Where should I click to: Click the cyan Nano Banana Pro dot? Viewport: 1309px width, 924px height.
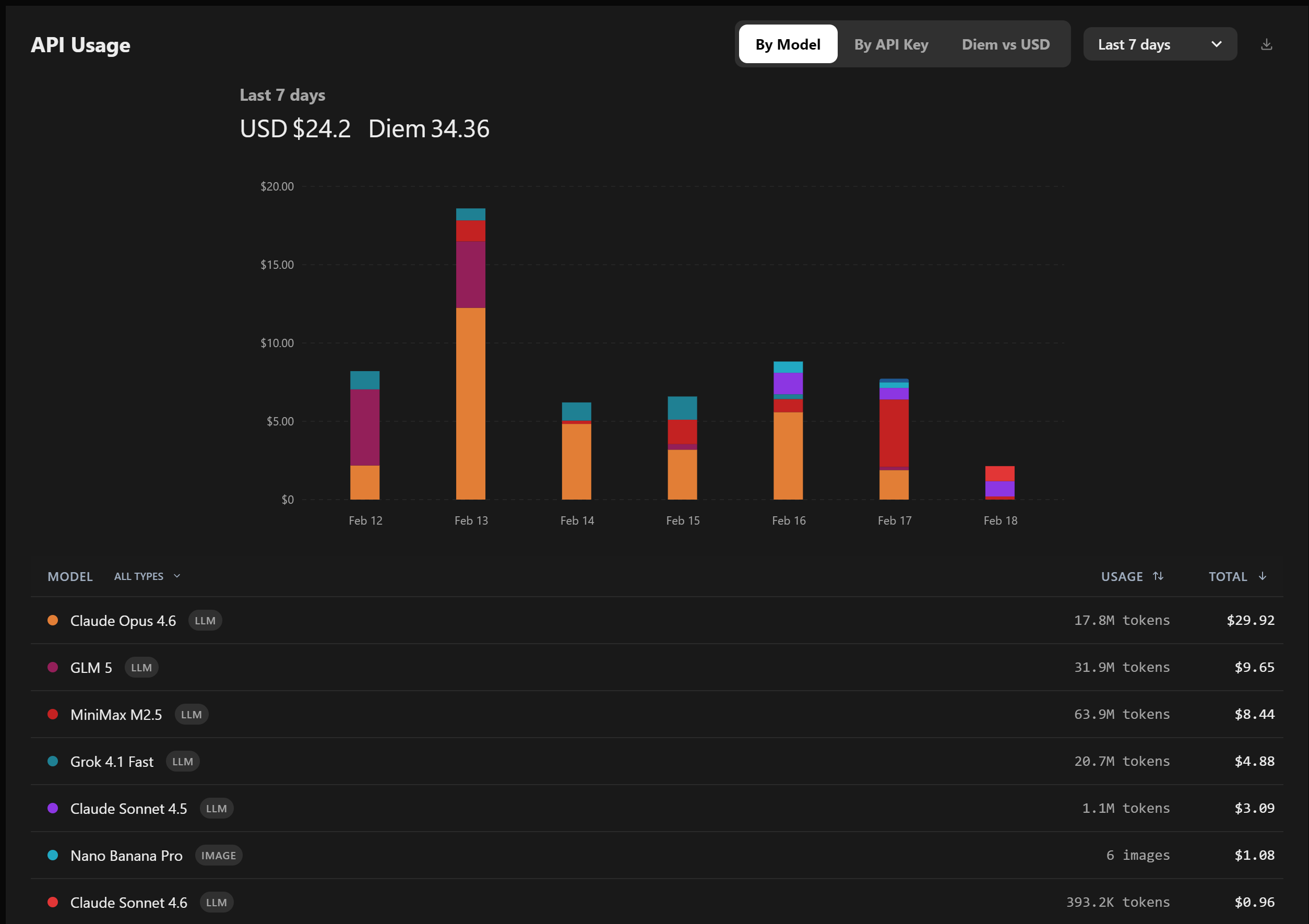click(52, 855)
